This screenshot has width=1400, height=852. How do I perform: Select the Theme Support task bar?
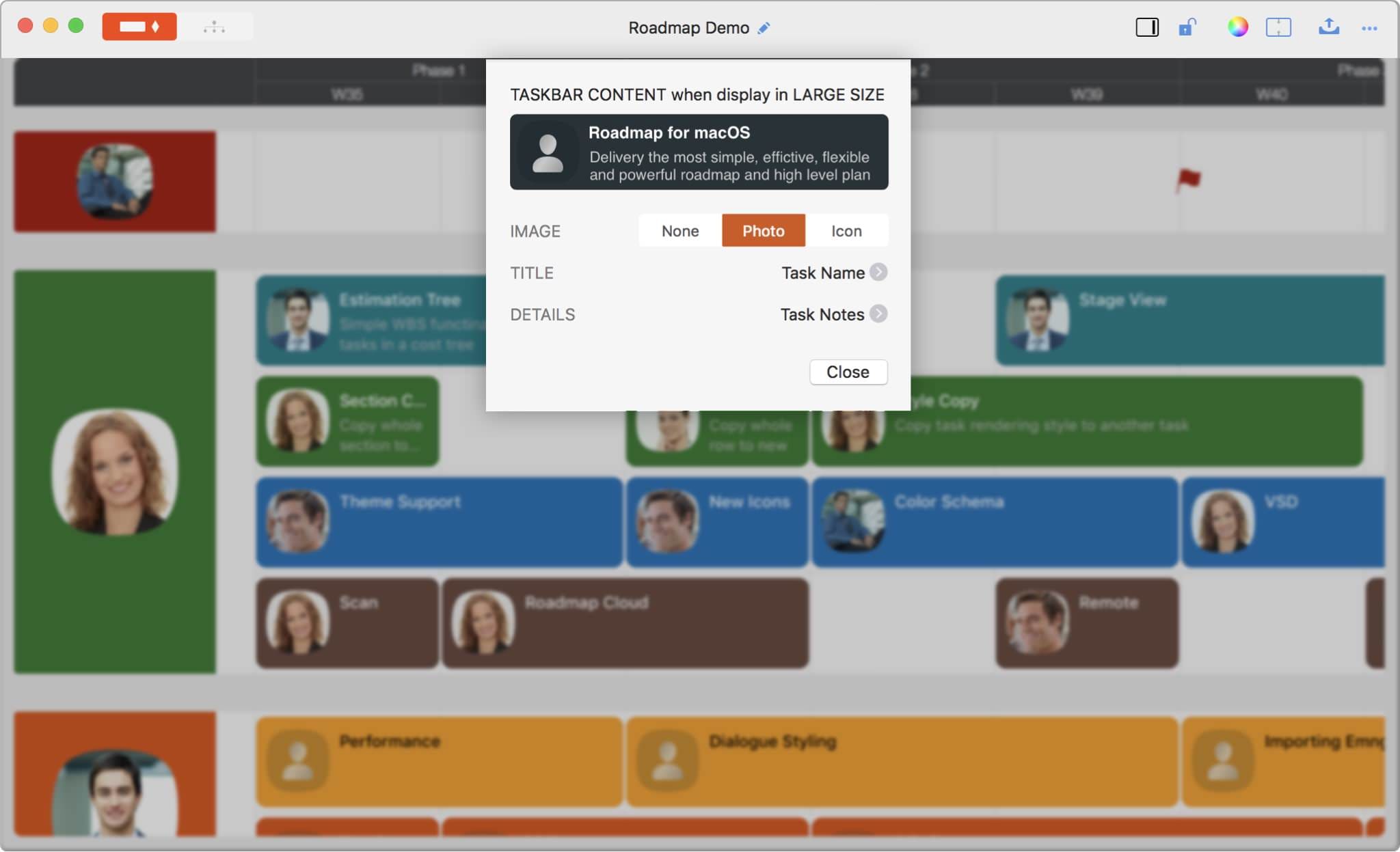(439, 522)
